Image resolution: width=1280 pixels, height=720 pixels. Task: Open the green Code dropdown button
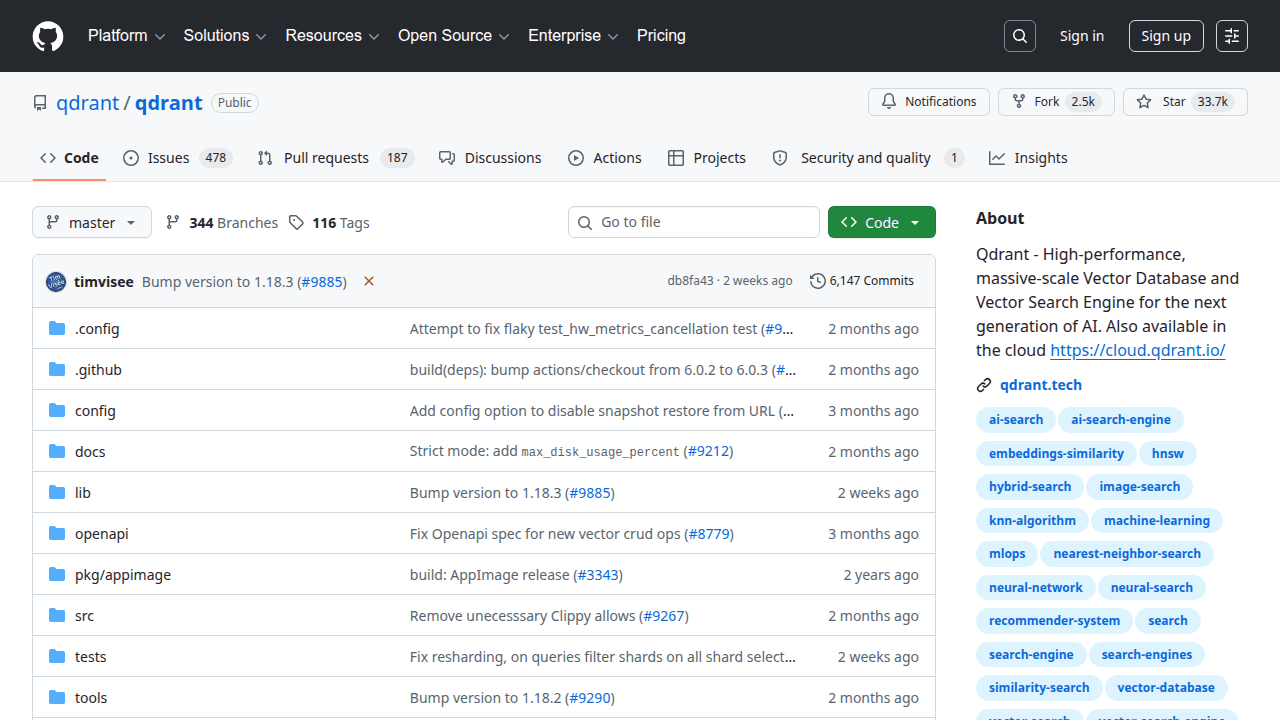(882, 222)
